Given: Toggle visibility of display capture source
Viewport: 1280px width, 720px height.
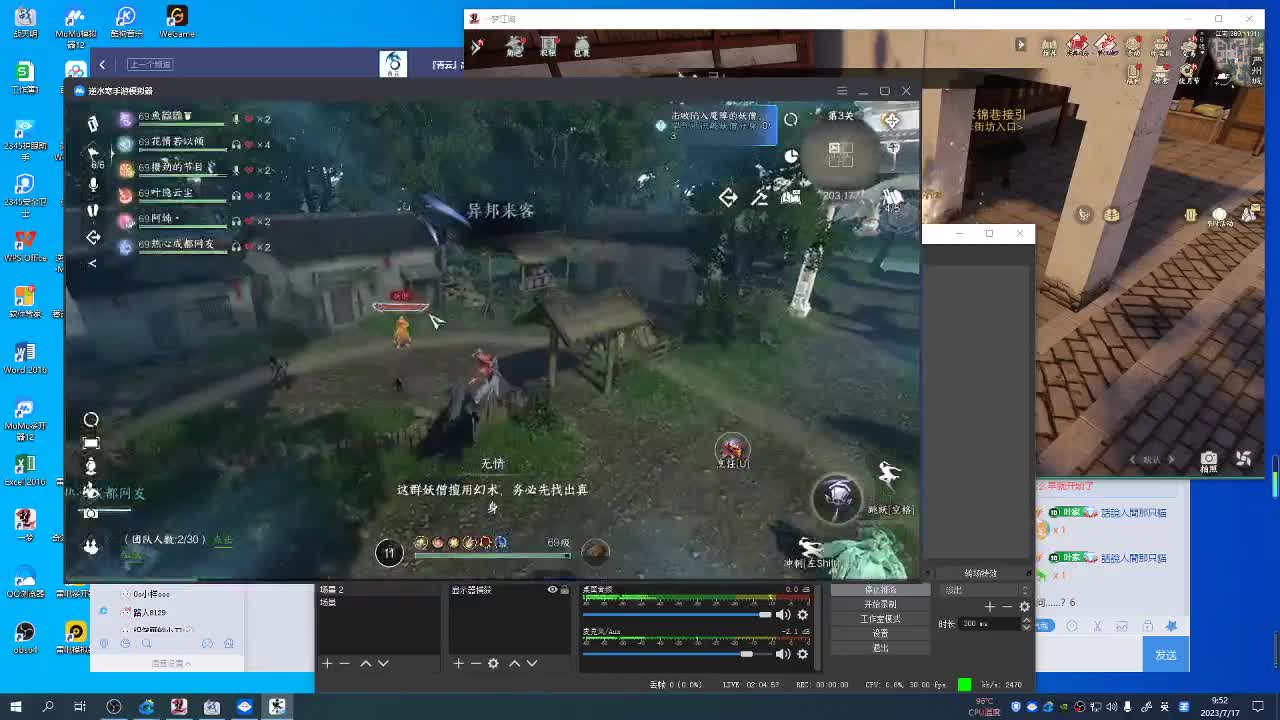Looking at the screenshot, I should coord(552,590).
